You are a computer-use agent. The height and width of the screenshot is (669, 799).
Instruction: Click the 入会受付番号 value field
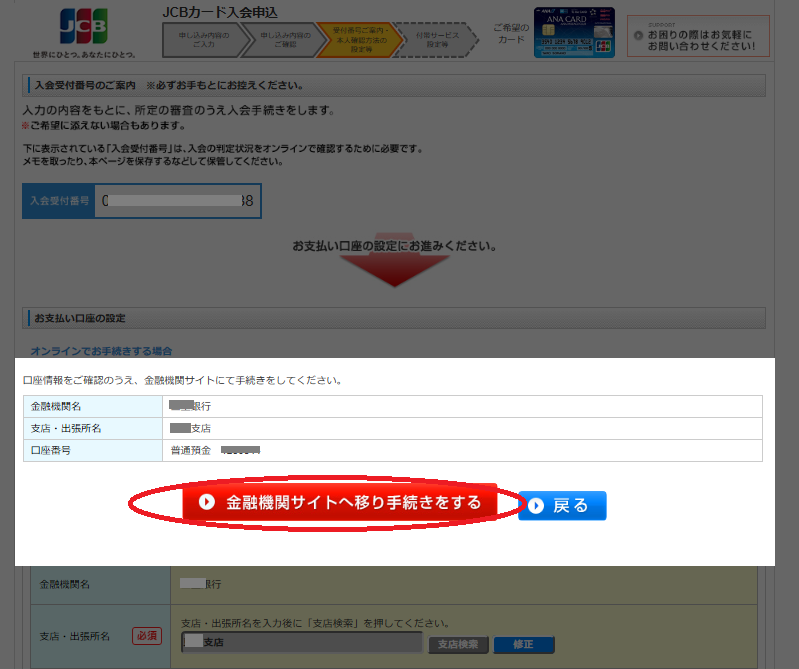(178, 201)
